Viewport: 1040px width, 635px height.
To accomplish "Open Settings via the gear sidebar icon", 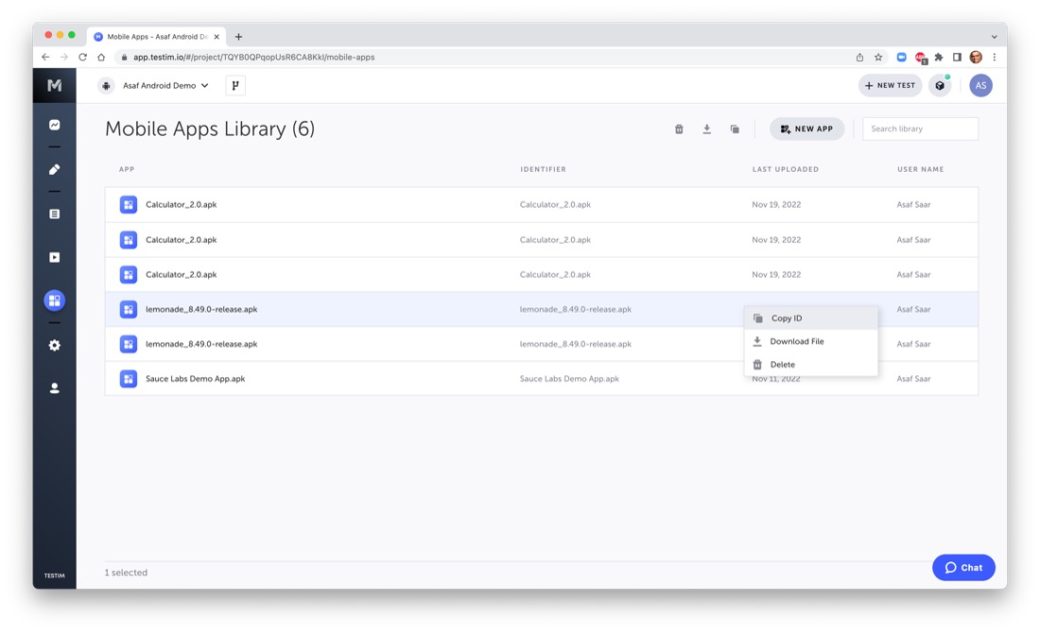I will (x=54, y=344).
